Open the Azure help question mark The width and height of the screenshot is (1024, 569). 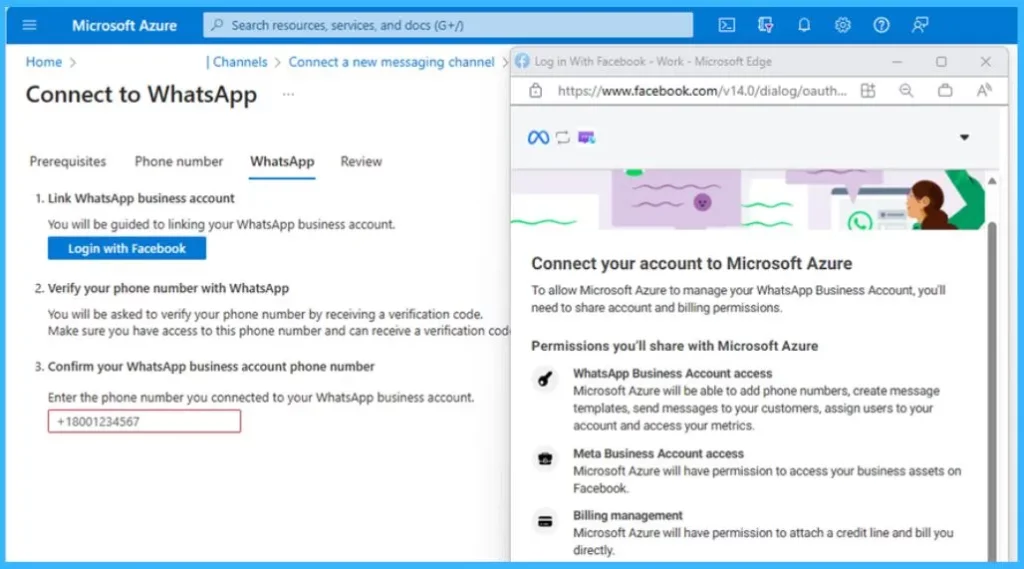(x=881, y=25)
